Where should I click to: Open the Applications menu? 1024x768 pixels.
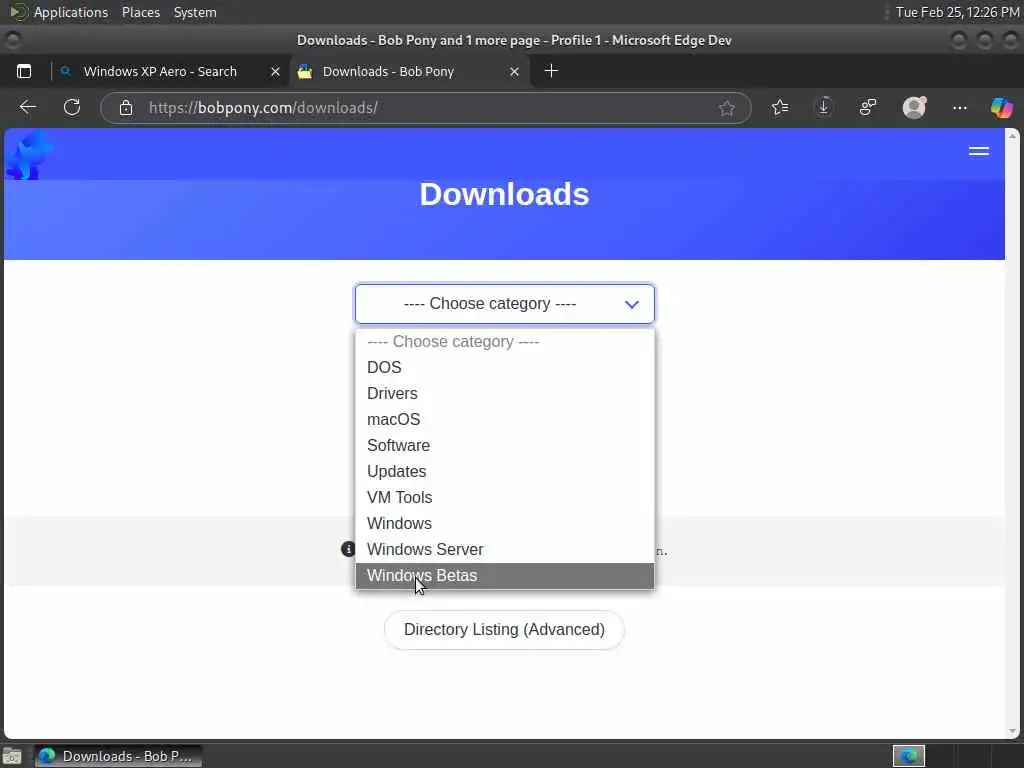point(71,12)
